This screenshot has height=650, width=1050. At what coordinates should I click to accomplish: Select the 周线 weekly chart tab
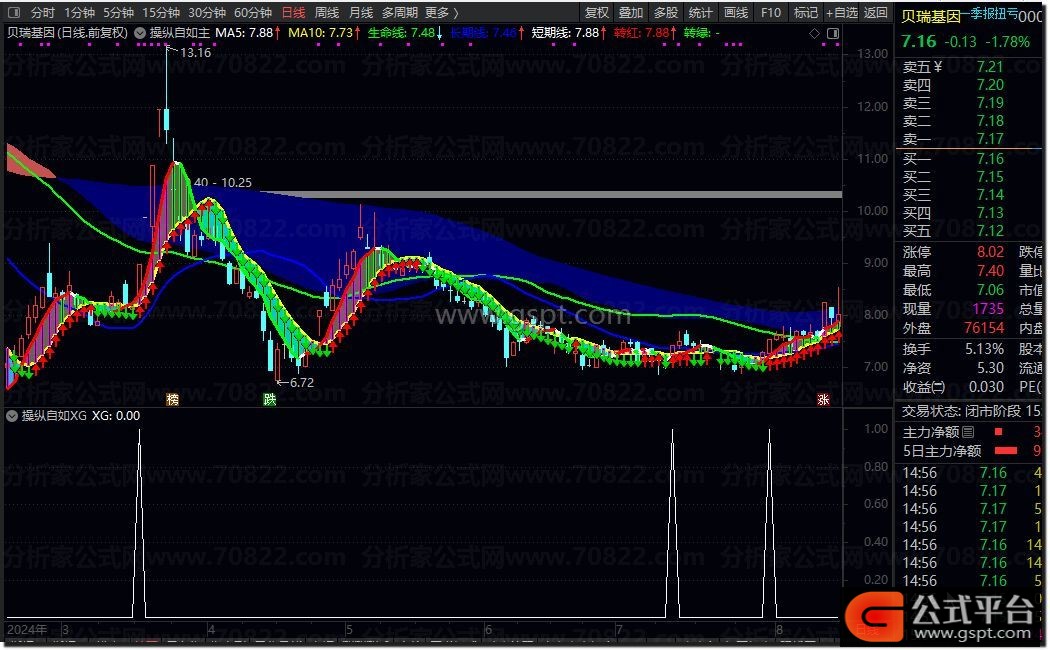coord(327,13)
